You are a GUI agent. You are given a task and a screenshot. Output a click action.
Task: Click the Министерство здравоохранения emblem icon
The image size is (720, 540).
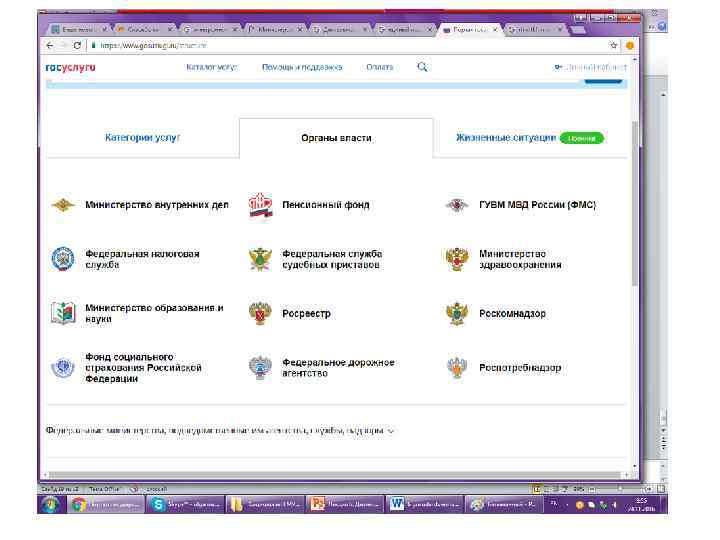point(457,259)
